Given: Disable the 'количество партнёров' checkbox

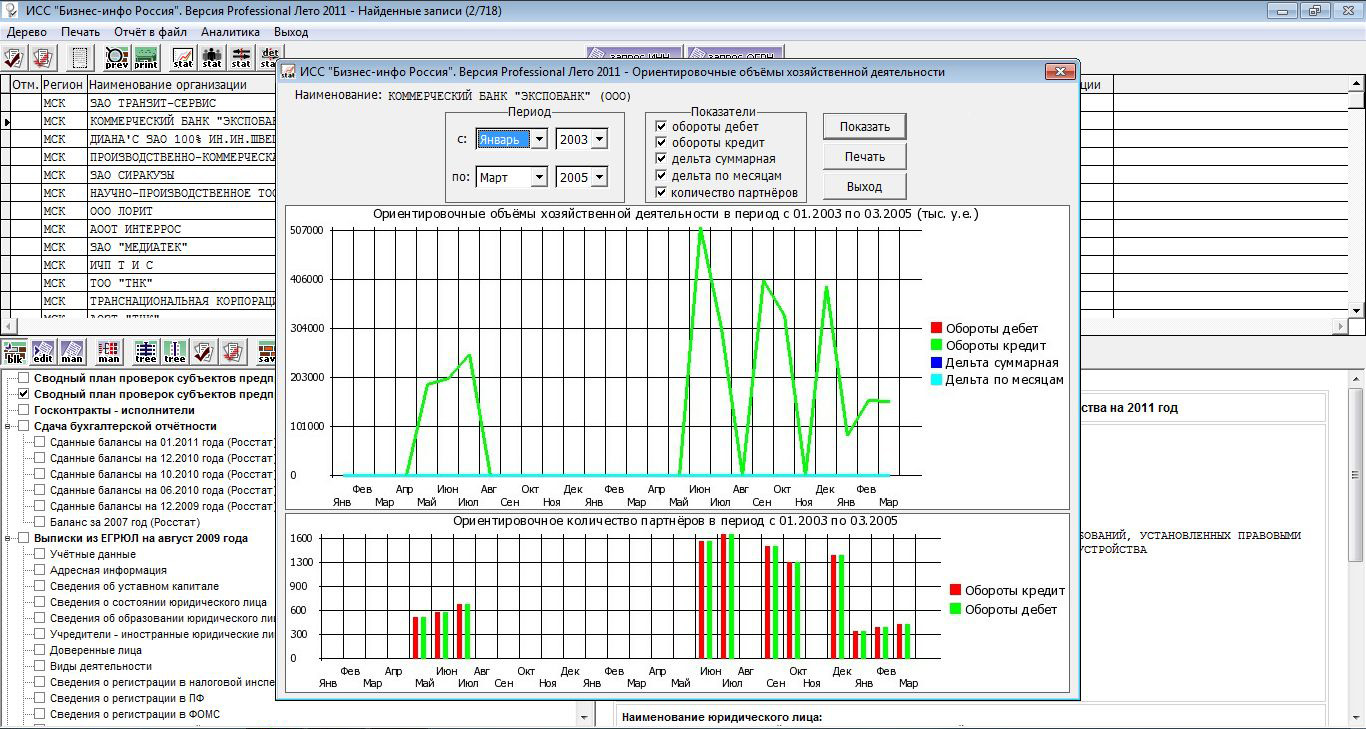Looking at the screenshot, I should point(661,192).
